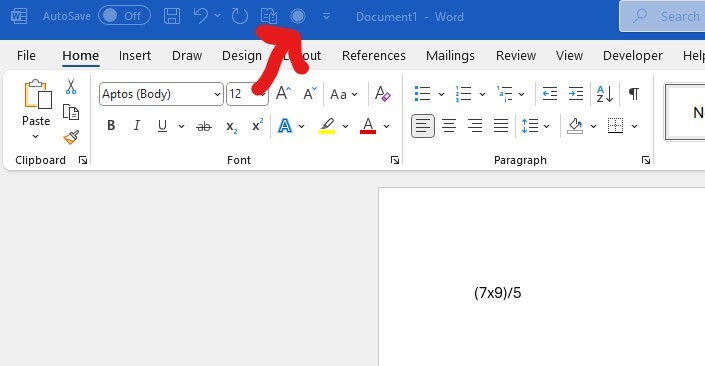
Task: Click Increase Indent icon
Action: click(576, 94)
